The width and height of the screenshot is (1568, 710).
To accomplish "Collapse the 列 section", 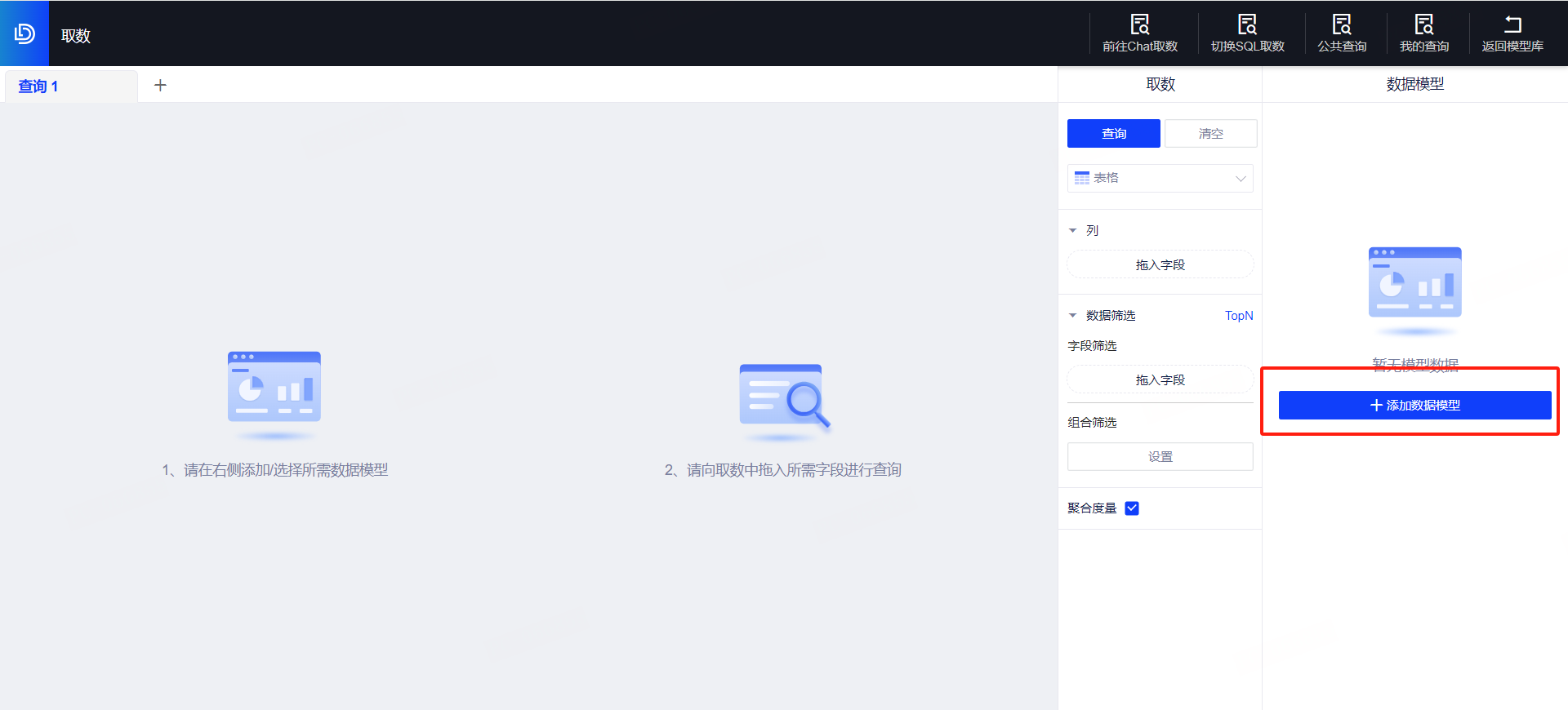I will coord(1073,231).
